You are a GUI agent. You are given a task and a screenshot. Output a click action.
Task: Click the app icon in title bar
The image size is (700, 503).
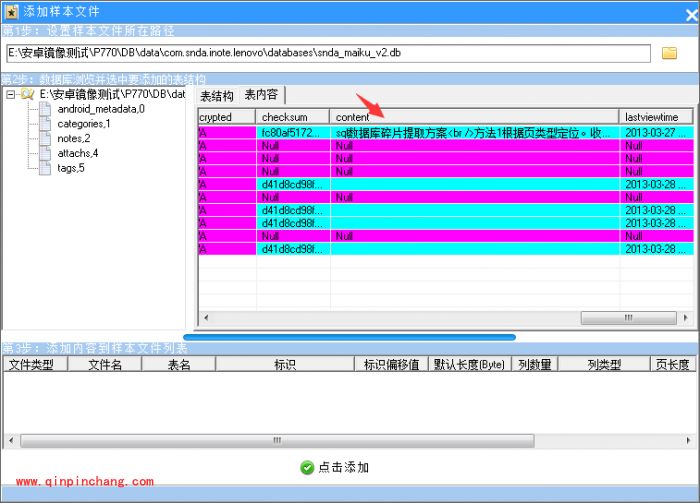tap(10, 9)
